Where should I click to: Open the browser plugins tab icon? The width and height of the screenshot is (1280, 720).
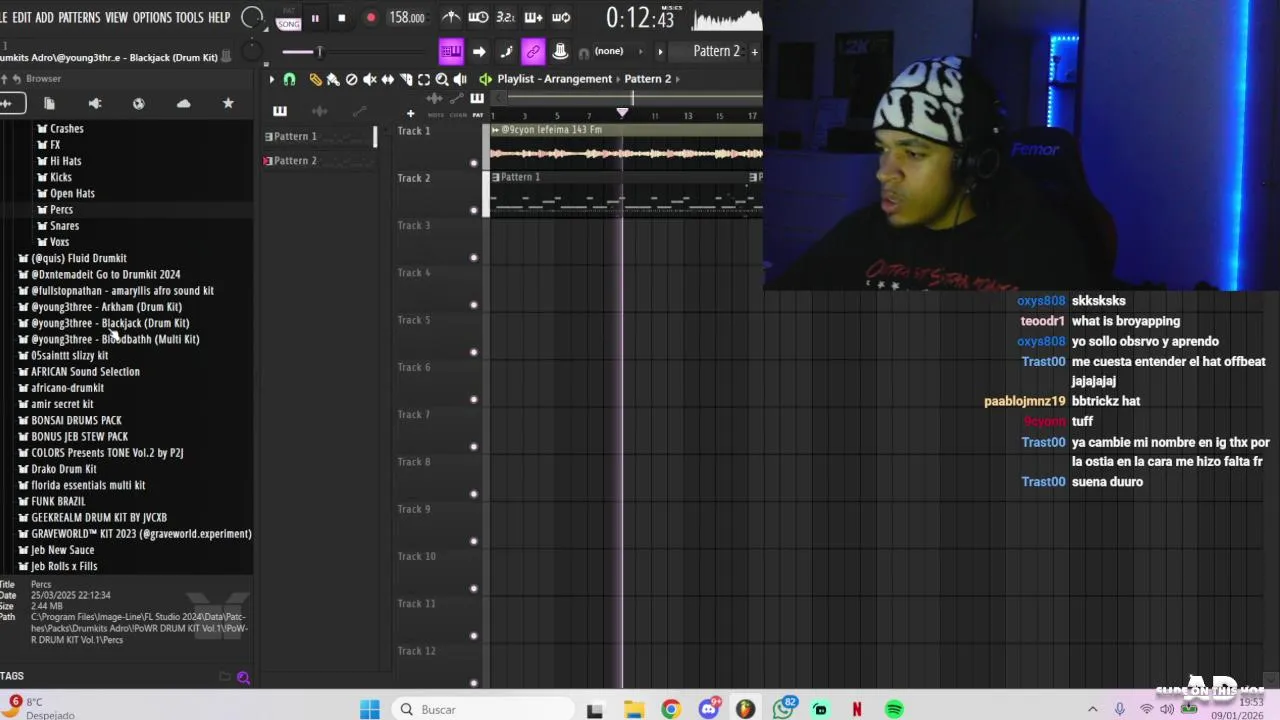[94, 103]
